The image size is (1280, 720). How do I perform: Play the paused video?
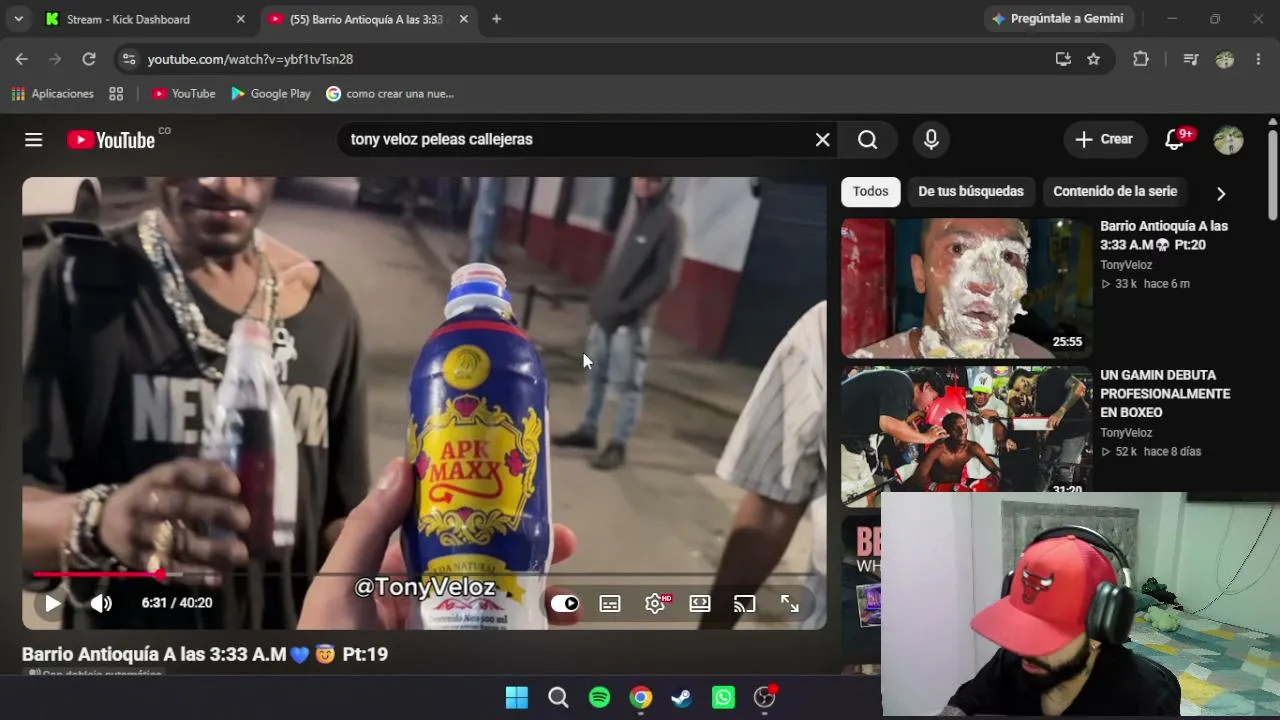click(53, 603)
